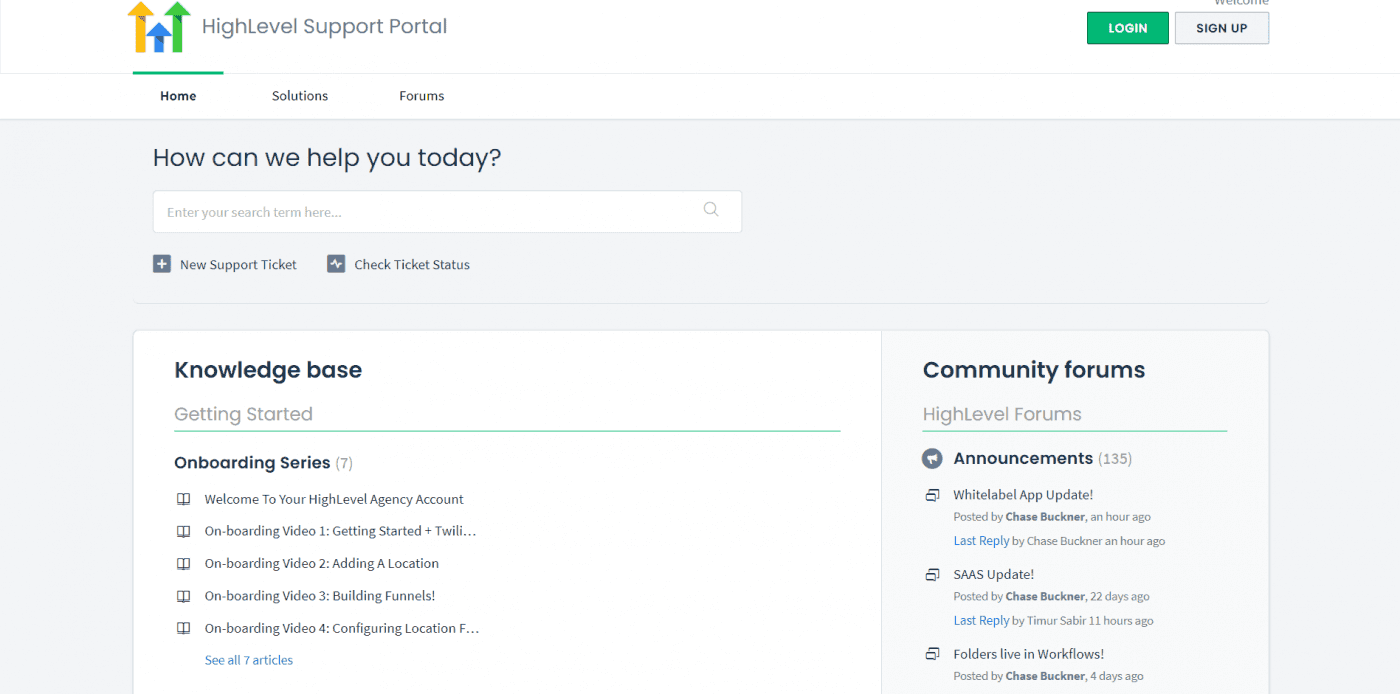The image size is (1400, 694).
Task: Open the SAAS Update! topic
Action: 994,575
